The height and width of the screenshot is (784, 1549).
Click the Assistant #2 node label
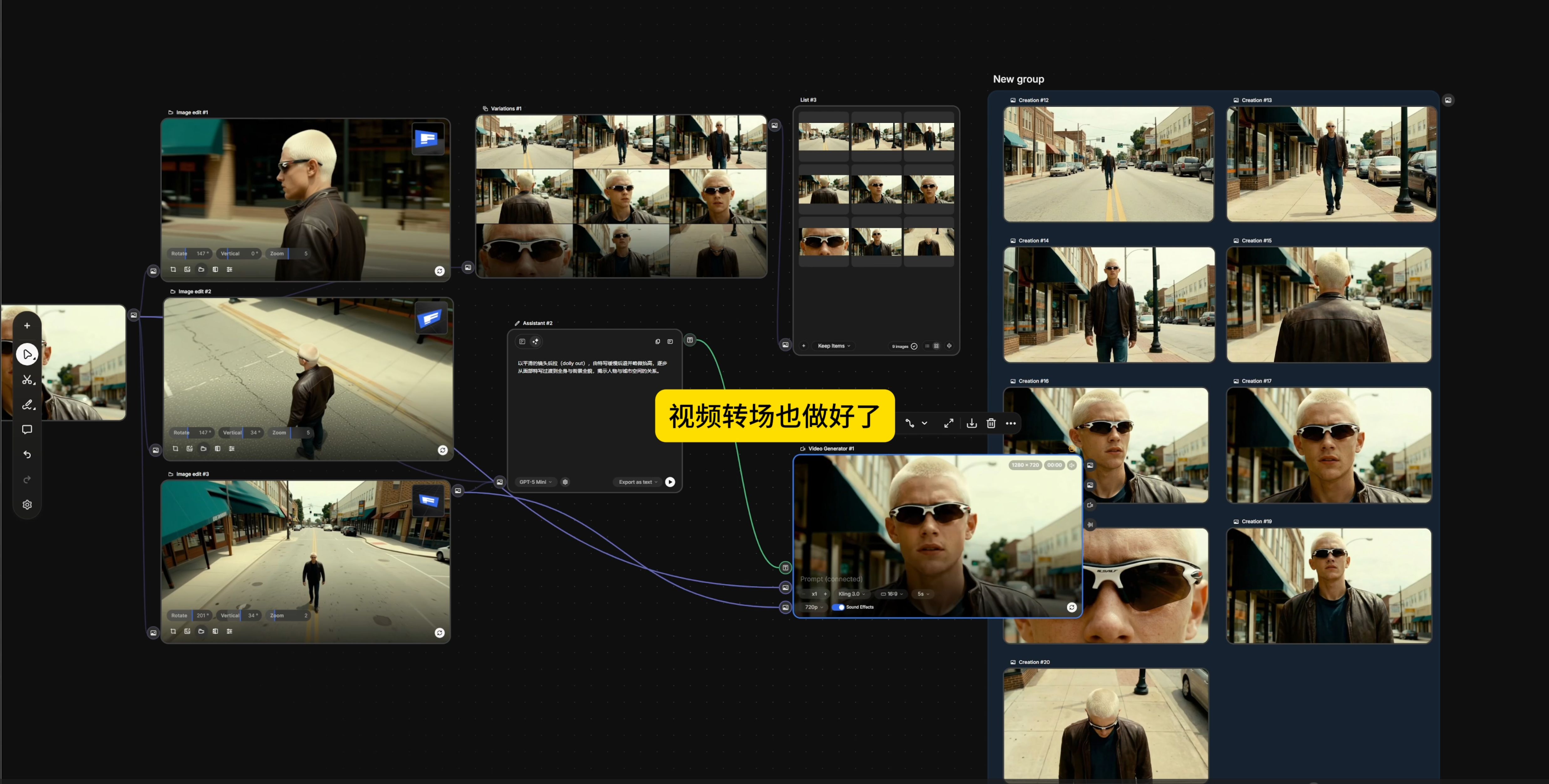(x=537, y=323)
